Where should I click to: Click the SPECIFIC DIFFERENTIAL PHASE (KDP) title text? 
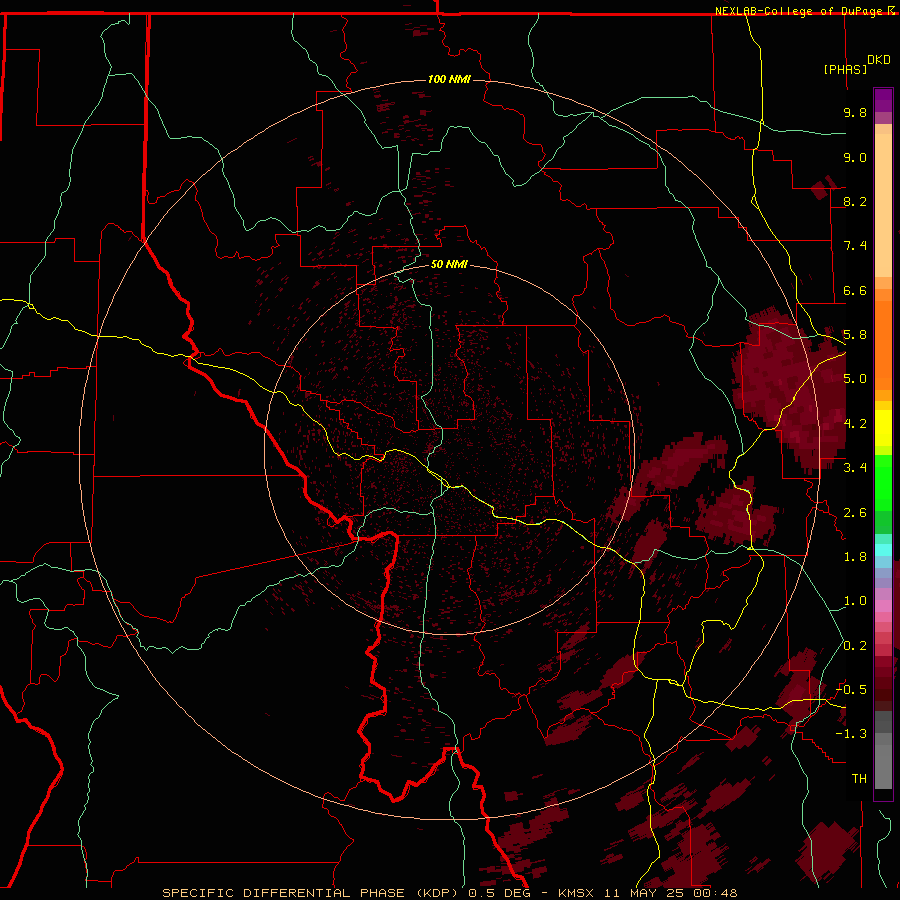[311, 893]
